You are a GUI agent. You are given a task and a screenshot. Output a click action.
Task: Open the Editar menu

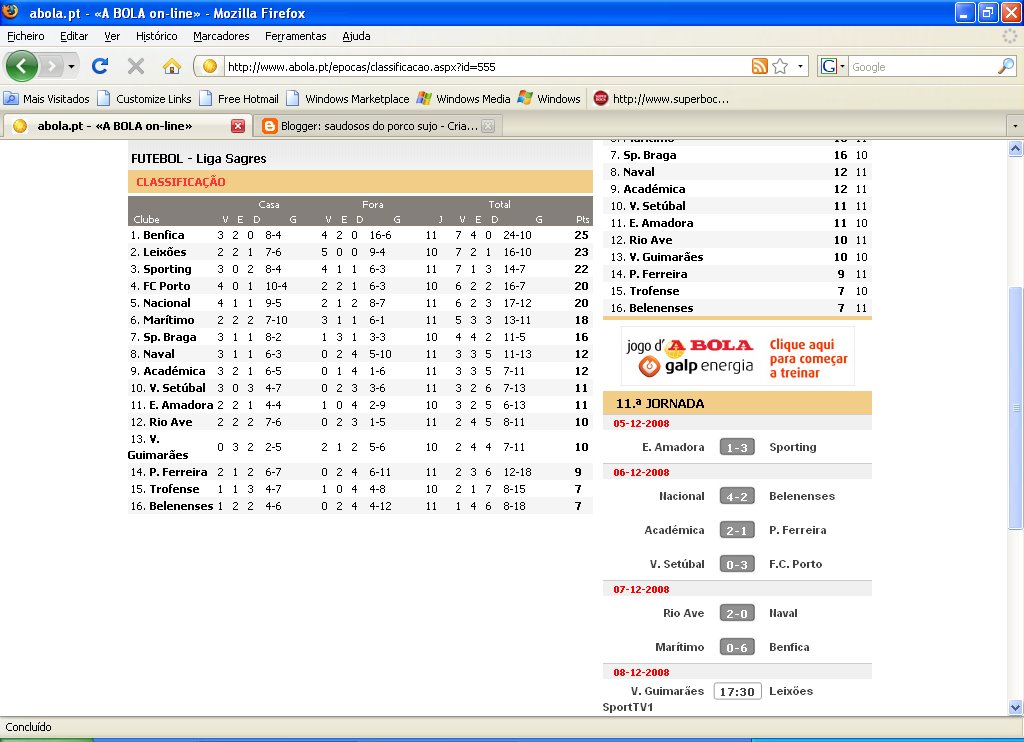pyautogui.click(x=74, y=36)
